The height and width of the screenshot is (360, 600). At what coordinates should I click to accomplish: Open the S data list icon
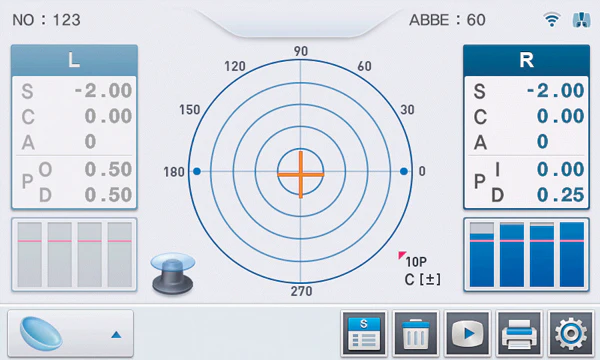364,334
